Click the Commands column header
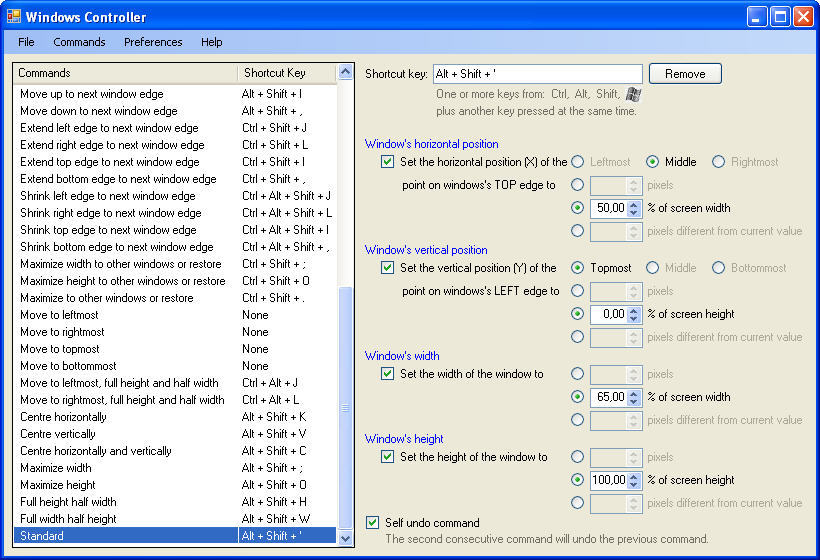Image resolution: width=820 pixels, height=560 pixels. (126, 73)
